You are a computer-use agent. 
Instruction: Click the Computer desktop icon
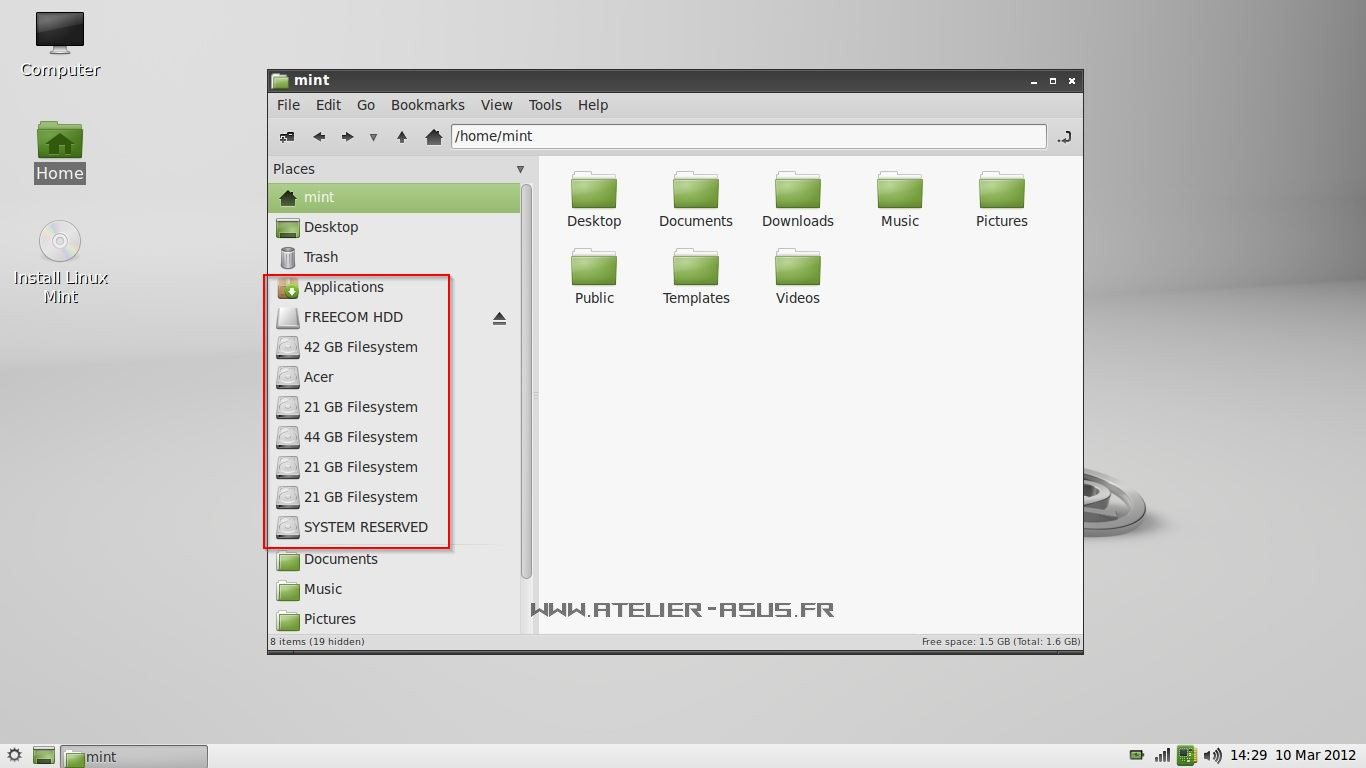click(60, 45)
